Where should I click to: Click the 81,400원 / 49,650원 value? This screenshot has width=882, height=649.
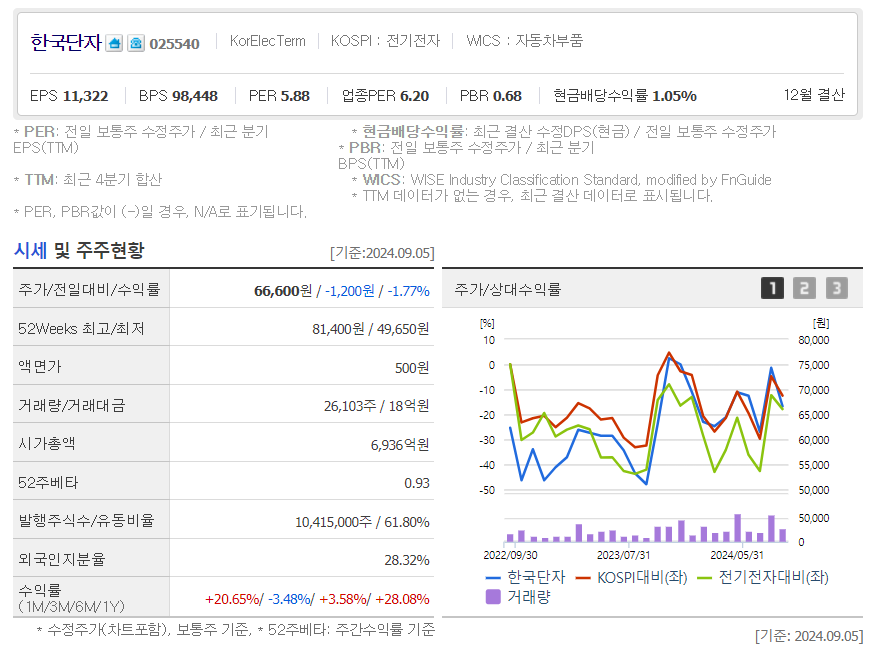click(x=371, y=329)
